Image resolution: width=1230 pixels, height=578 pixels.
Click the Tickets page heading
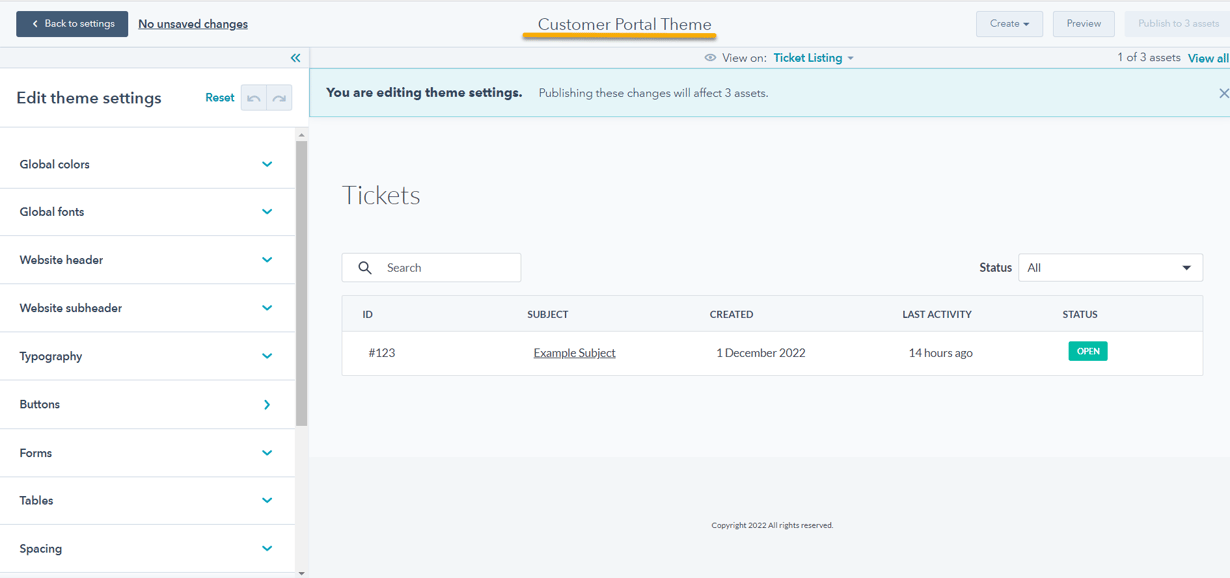coord(381,195)
